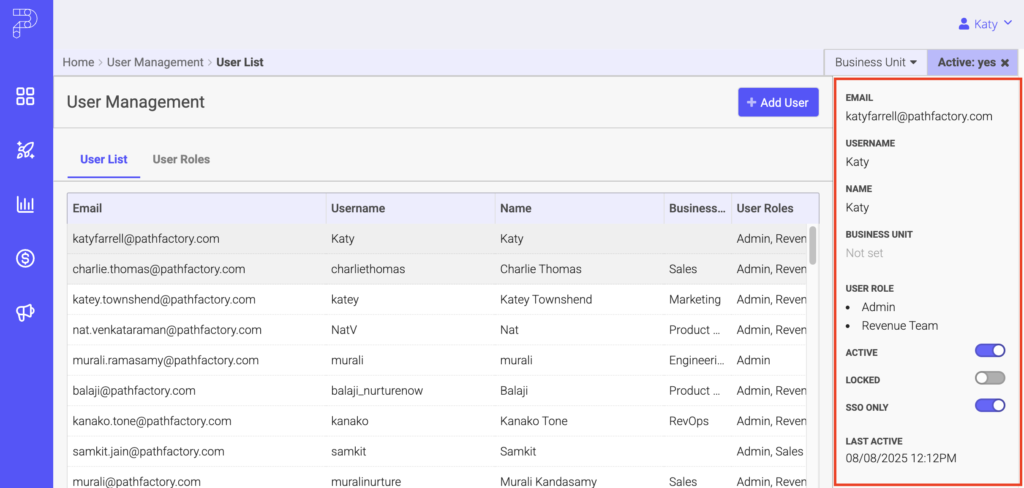Select row nat.venkataraman@pathfactory.com

coord(438,330)
